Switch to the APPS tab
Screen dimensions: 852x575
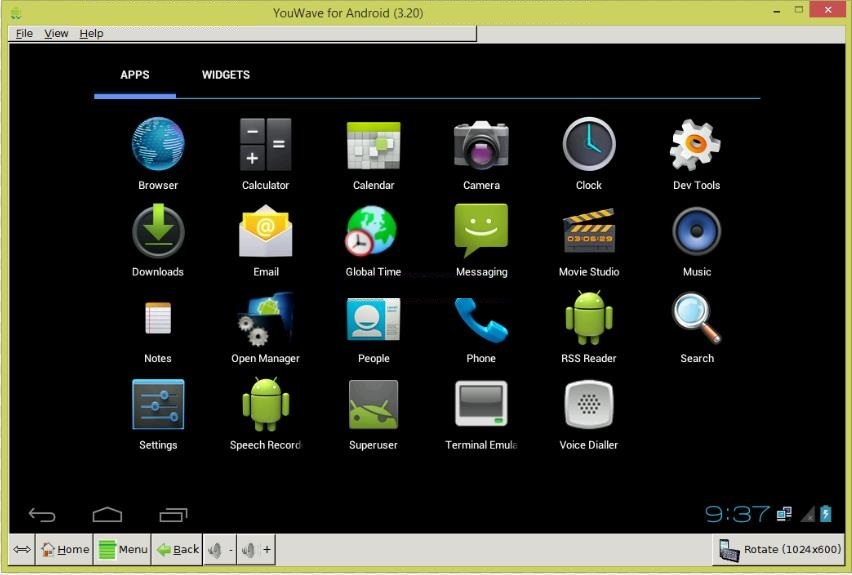click(135, 75)
